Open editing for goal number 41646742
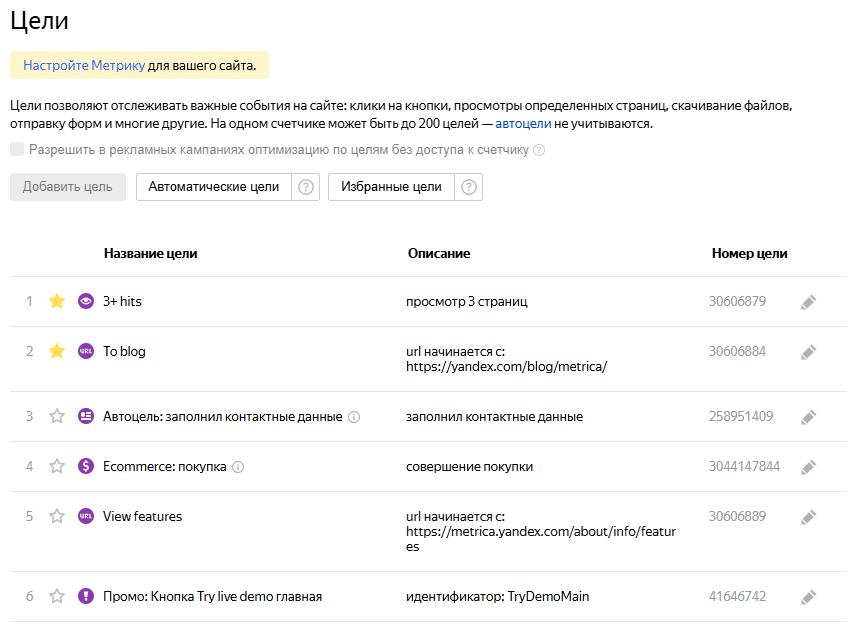The image size is (853, 624). point(809,597)
